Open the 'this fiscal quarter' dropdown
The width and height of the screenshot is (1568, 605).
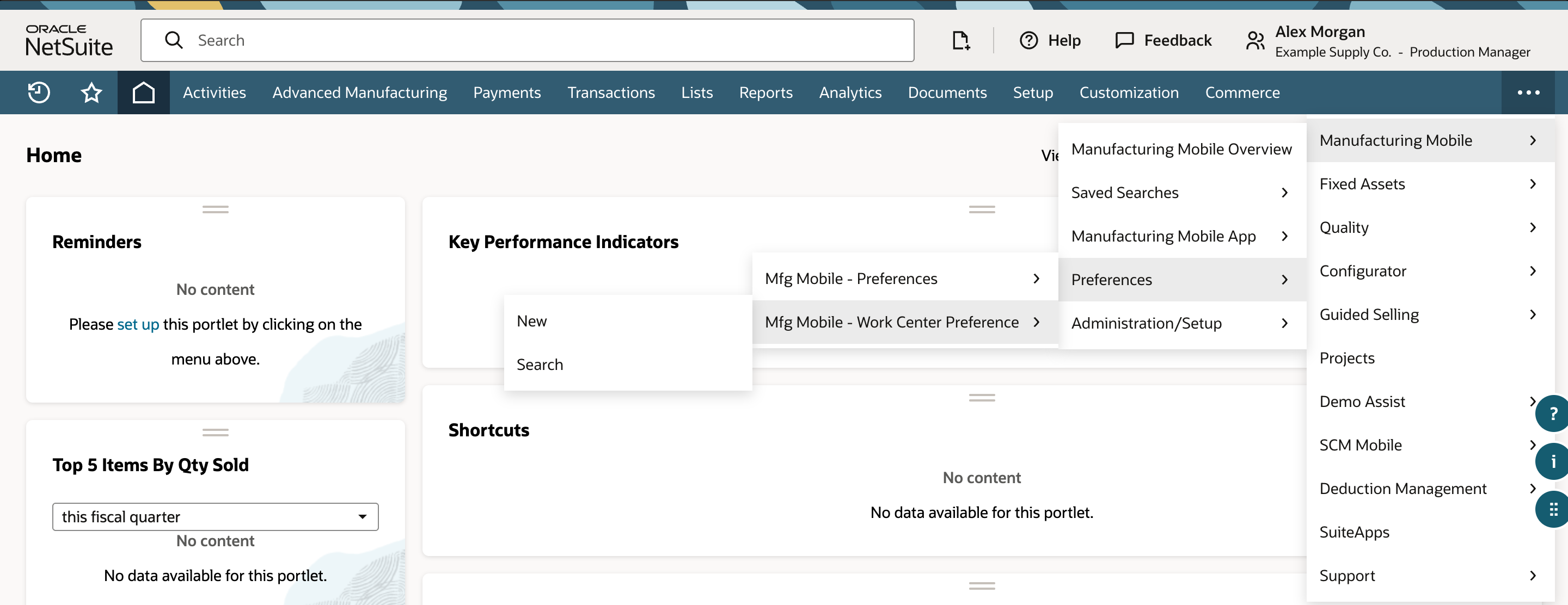[216, 517]
